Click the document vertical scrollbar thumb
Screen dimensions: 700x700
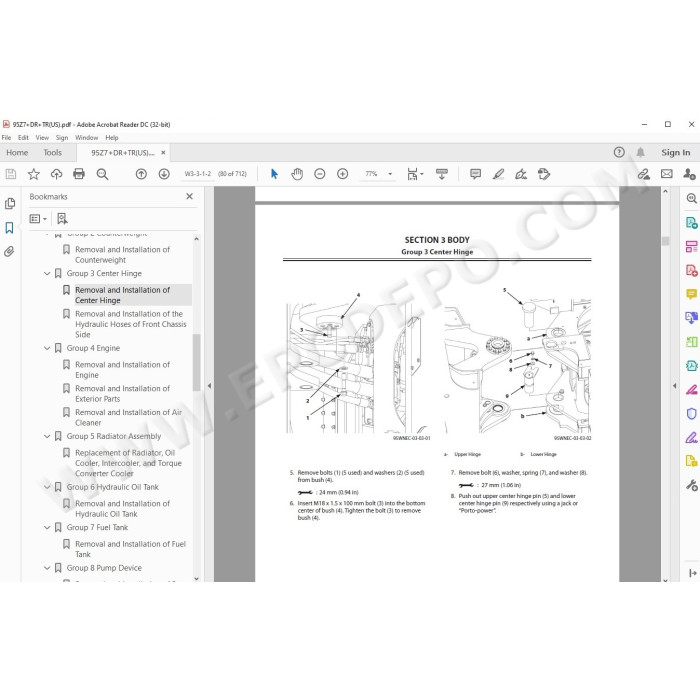(665, 241)
